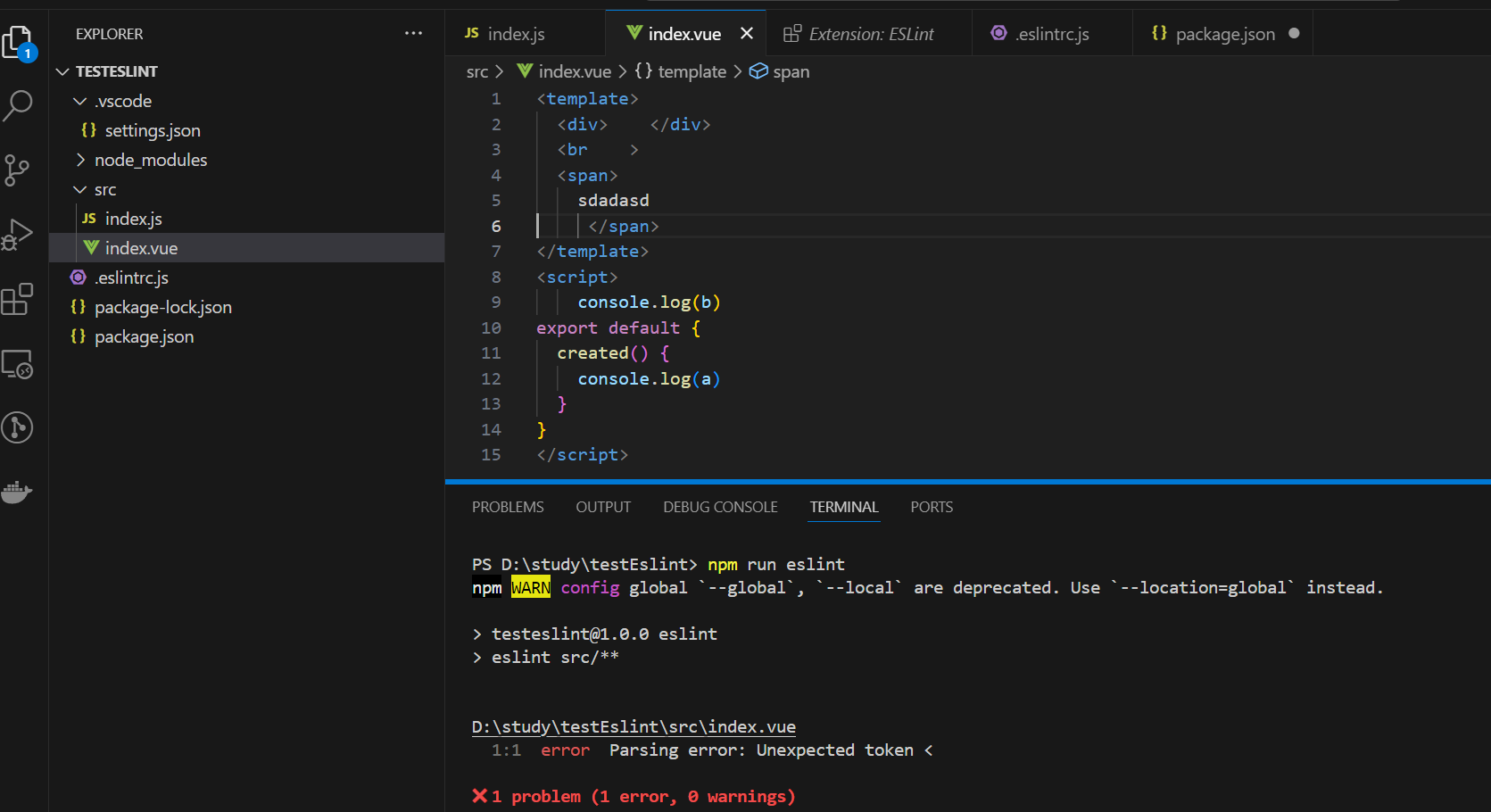Close the index.vue editor tab

point(747,34)
